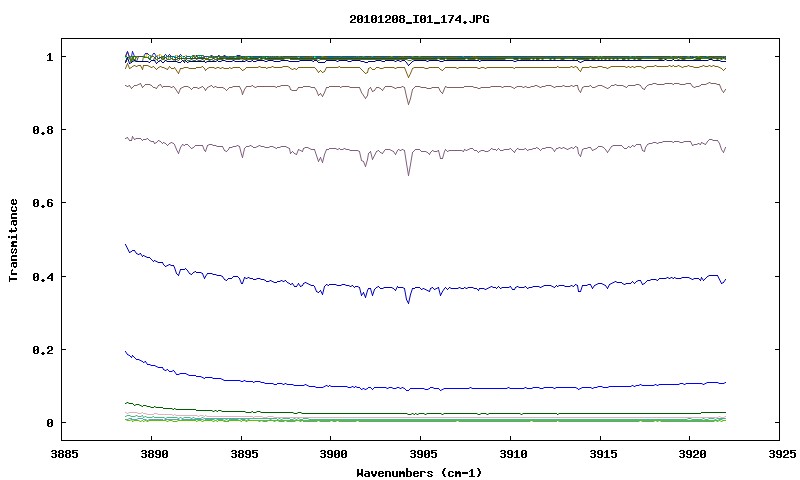The width and height of the screenshot is (800, 480).
Task: Click the x-axis tick label 3920
Action: pyautogui.click(x=691, y=454)
